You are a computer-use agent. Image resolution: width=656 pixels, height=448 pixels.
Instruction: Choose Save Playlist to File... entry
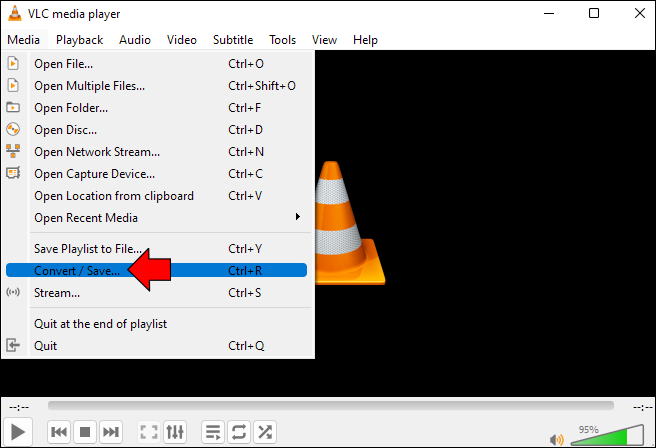(x=156, y=248)
